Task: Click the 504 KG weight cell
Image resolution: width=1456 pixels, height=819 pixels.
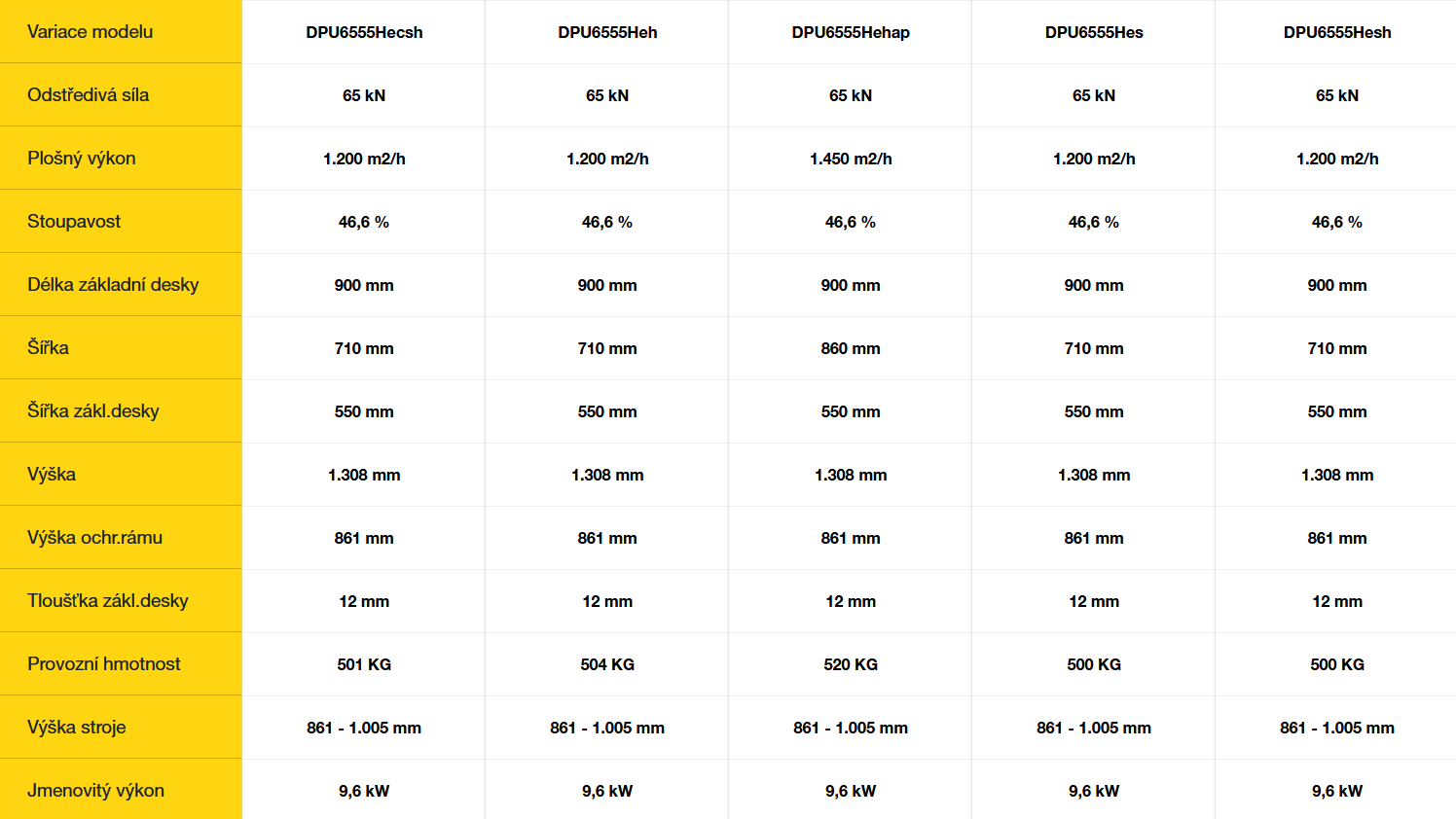Action: pos(607,664)
